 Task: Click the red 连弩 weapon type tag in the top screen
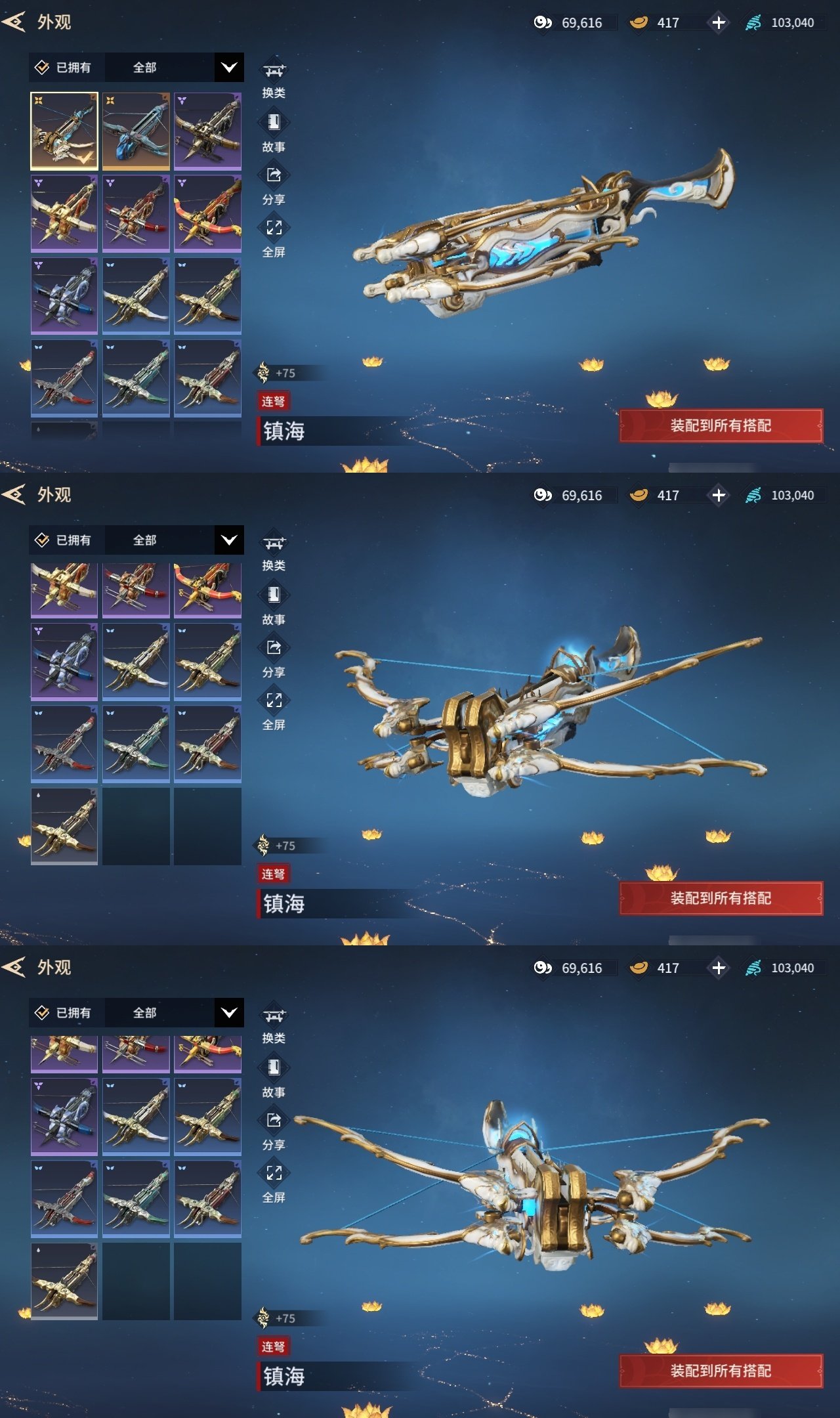273,401
